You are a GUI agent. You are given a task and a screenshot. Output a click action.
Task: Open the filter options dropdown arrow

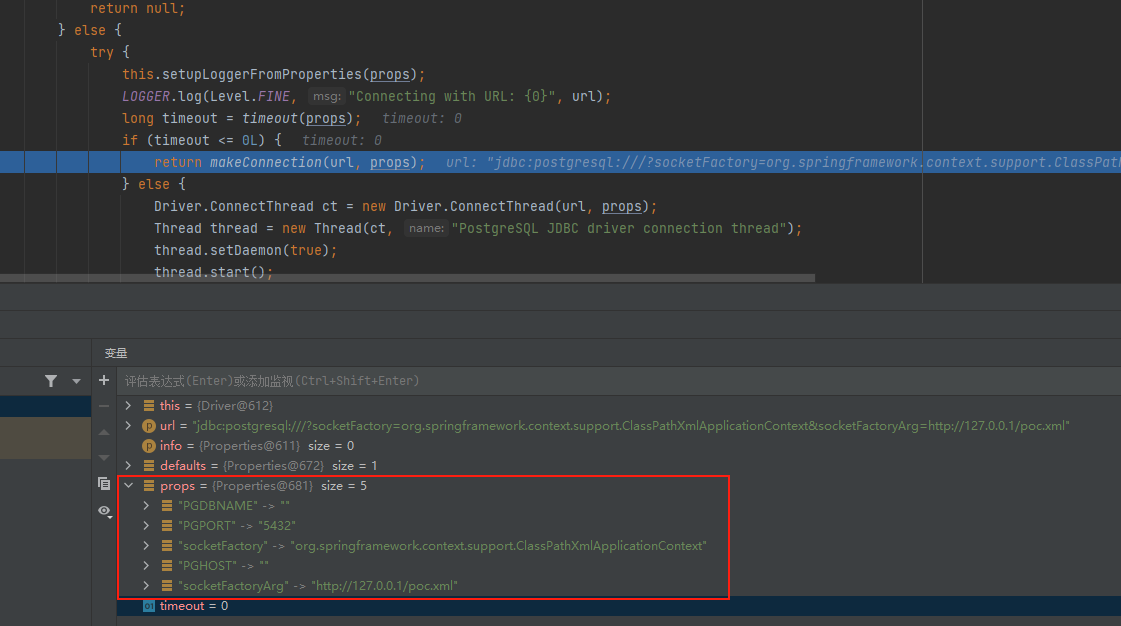pos(76,382)
